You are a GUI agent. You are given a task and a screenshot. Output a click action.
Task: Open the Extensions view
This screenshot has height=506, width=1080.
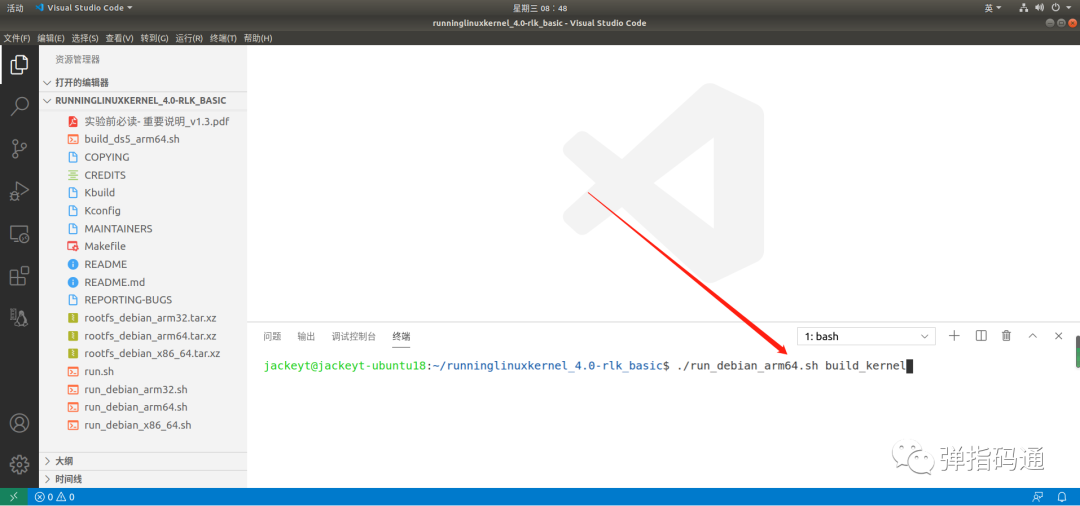click(x=19, y=276)
